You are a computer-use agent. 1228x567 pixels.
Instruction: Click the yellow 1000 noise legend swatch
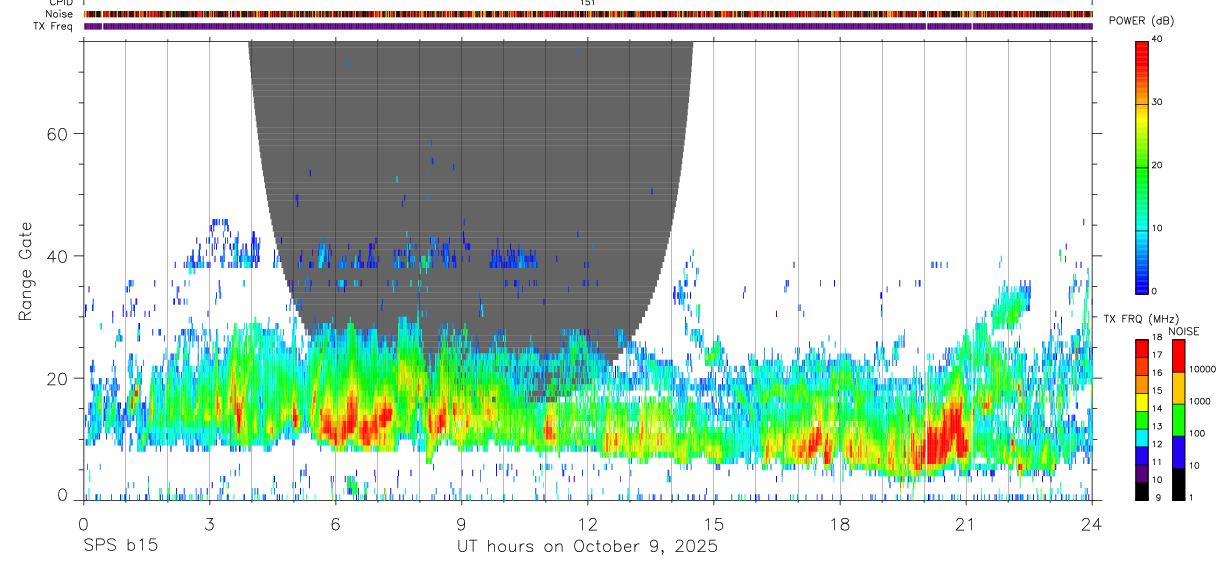point(1178,387)
